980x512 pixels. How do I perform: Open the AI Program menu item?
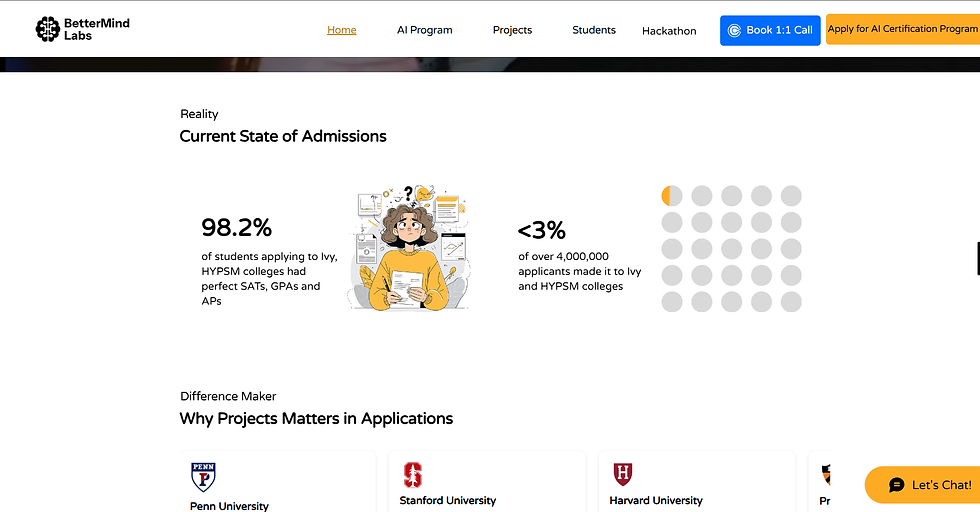424,30
